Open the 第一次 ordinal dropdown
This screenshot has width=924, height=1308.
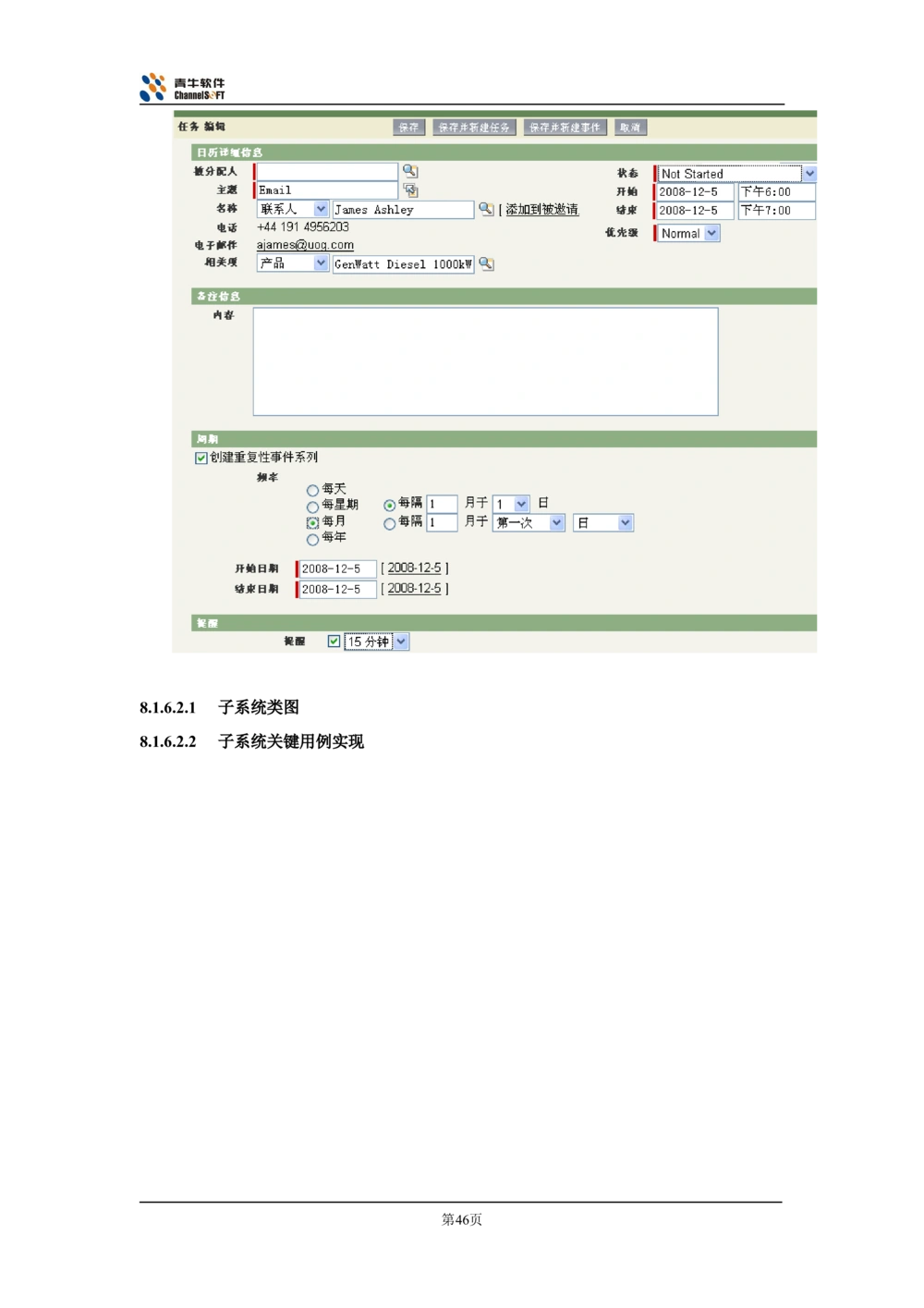tap(556, 523)
